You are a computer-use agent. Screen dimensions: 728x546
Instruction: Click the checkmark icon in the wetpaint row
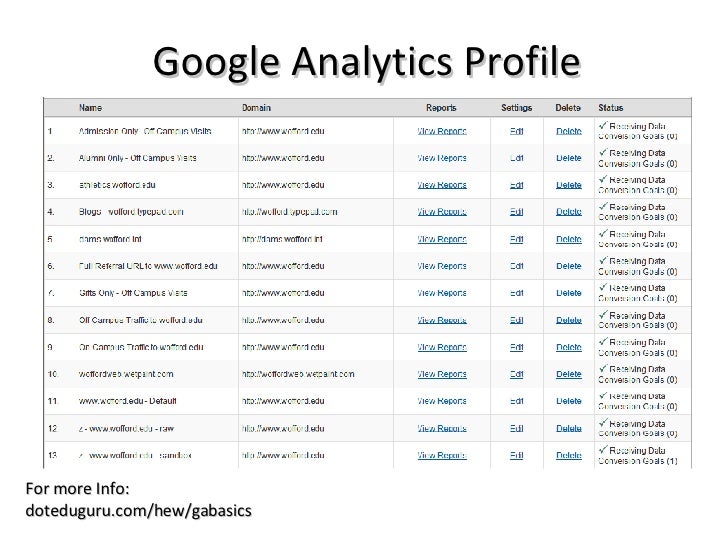click(x=602, y=368)
